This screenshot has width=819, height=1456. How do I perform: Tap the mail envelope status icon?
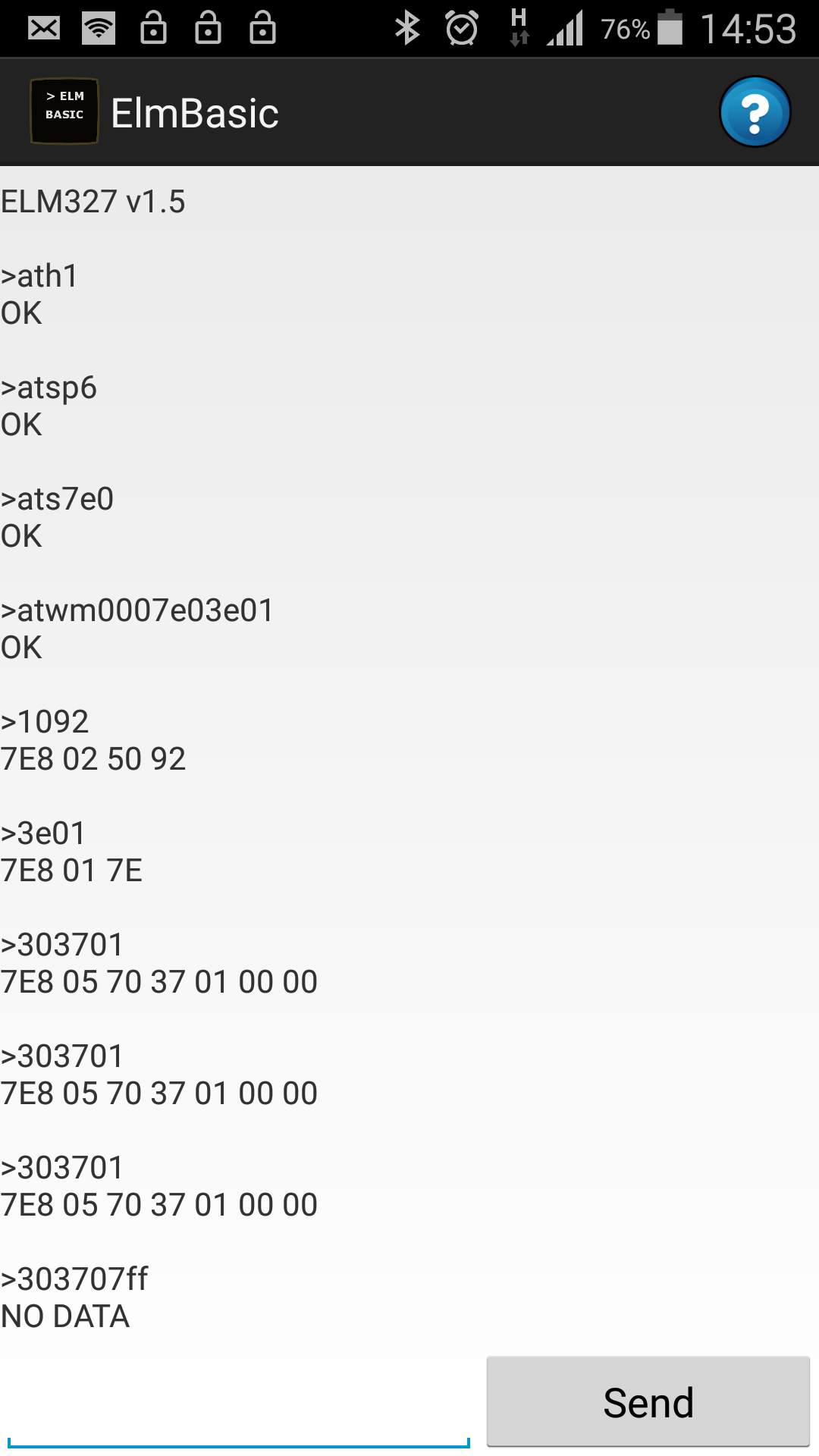tap(44, 29)
